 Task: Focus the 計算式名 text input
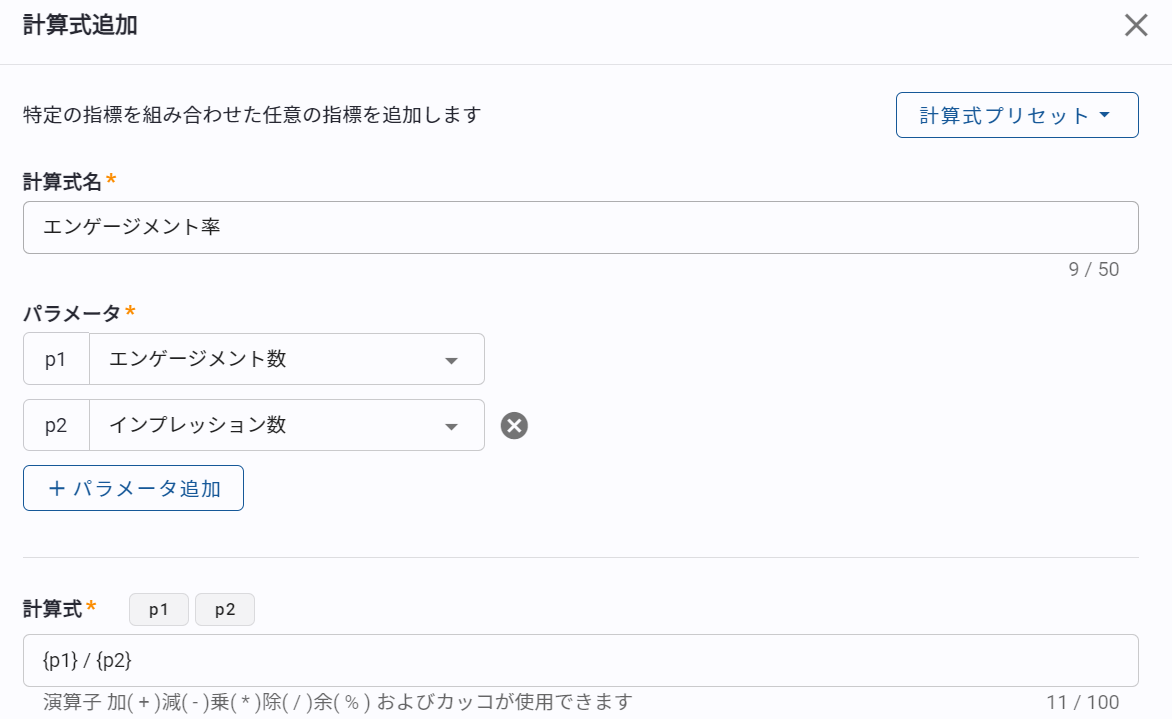[x=580, y=228]
